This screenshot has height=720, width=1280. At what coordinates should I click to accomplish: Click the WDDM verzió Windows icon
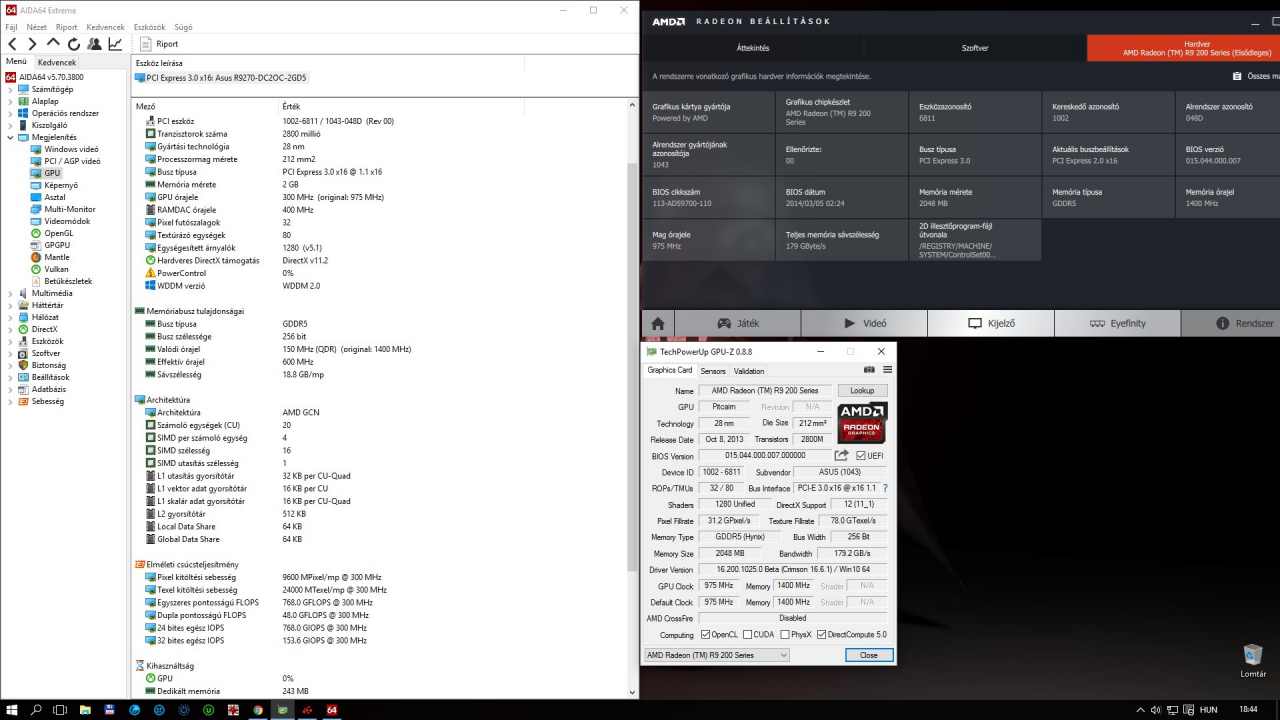pyautogui.click(x=150, y=285)
